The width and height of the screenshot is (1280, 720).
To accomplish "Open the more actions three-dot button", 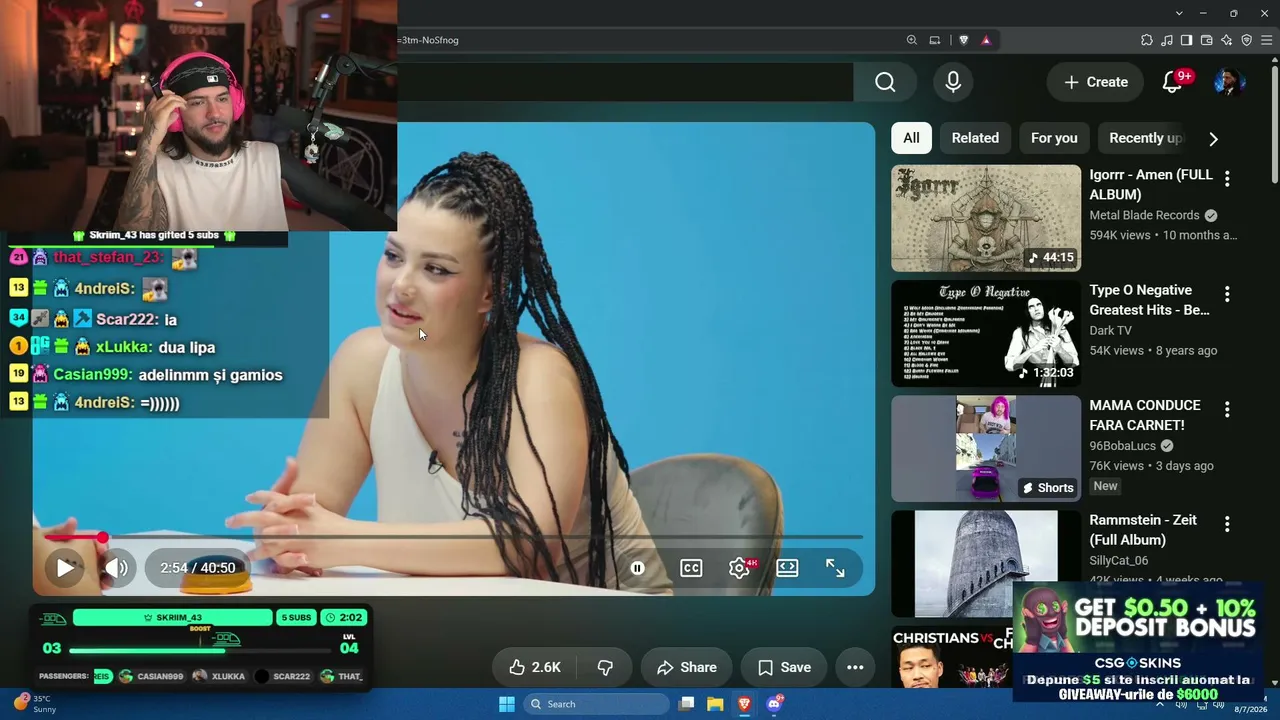I will [855, 667].
